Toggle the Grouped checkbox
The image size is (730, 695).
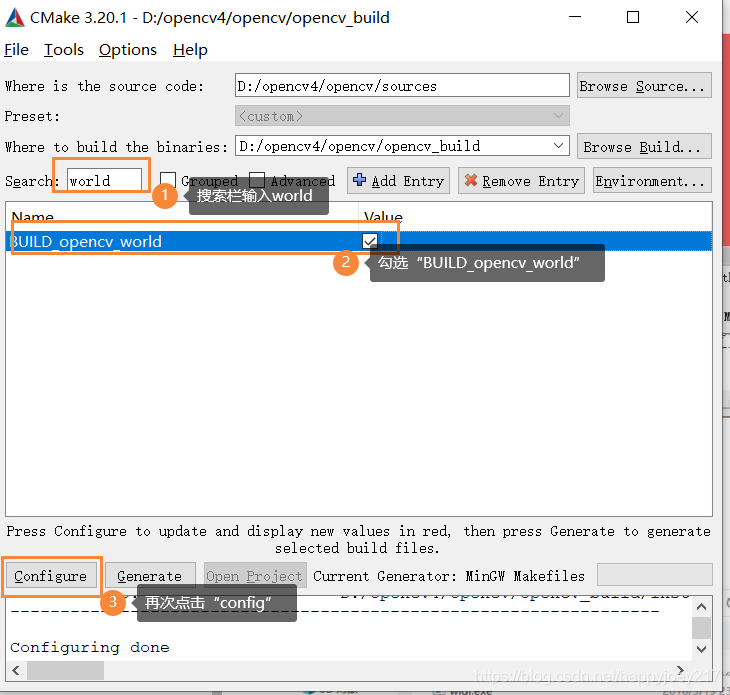pos(168,180)
